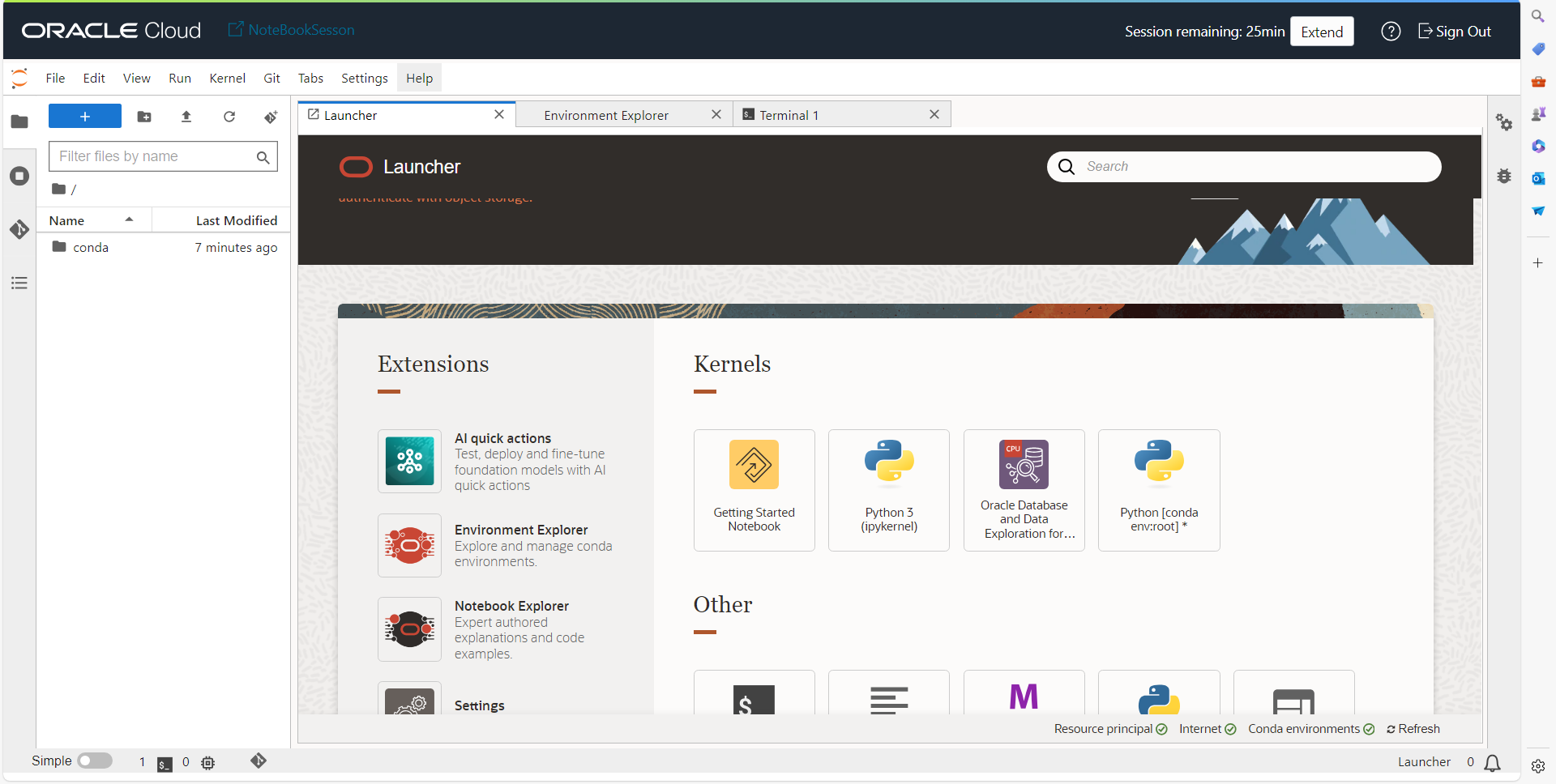
Task: Launch the Python [conda env:root] kernel
Action: [x=1159, y=490]
